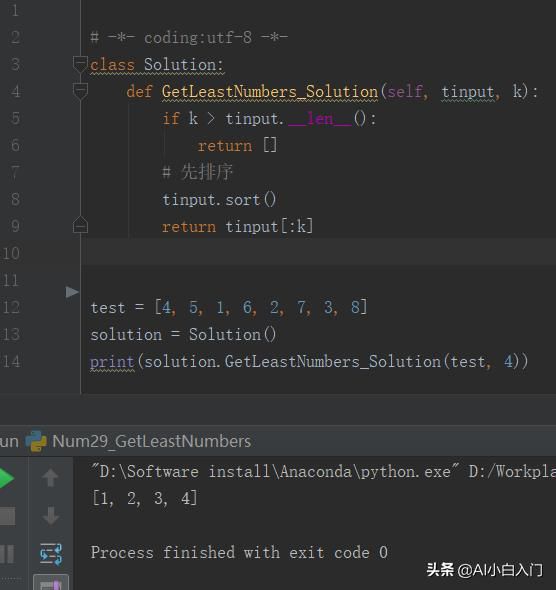556x590 pixels.
Task: Toggle soft-wrap for console output
Action: click(x=51, y=554)
